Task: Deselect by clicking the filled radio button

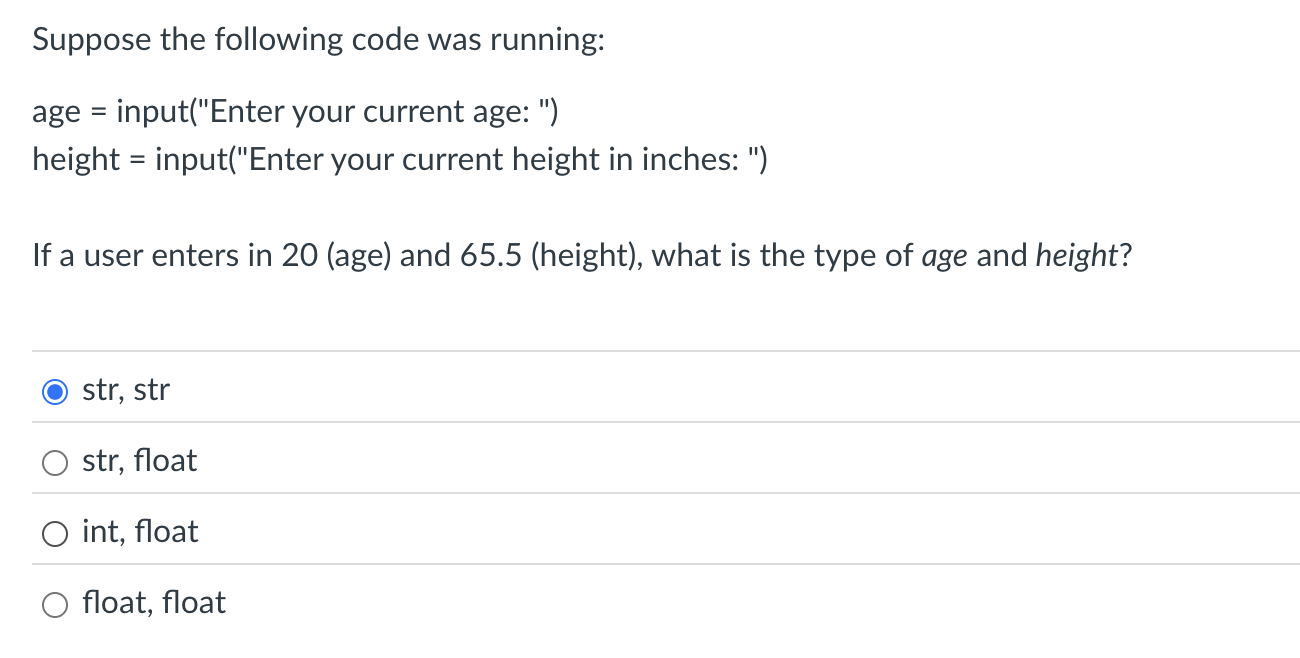Action: tap(55, 392)
